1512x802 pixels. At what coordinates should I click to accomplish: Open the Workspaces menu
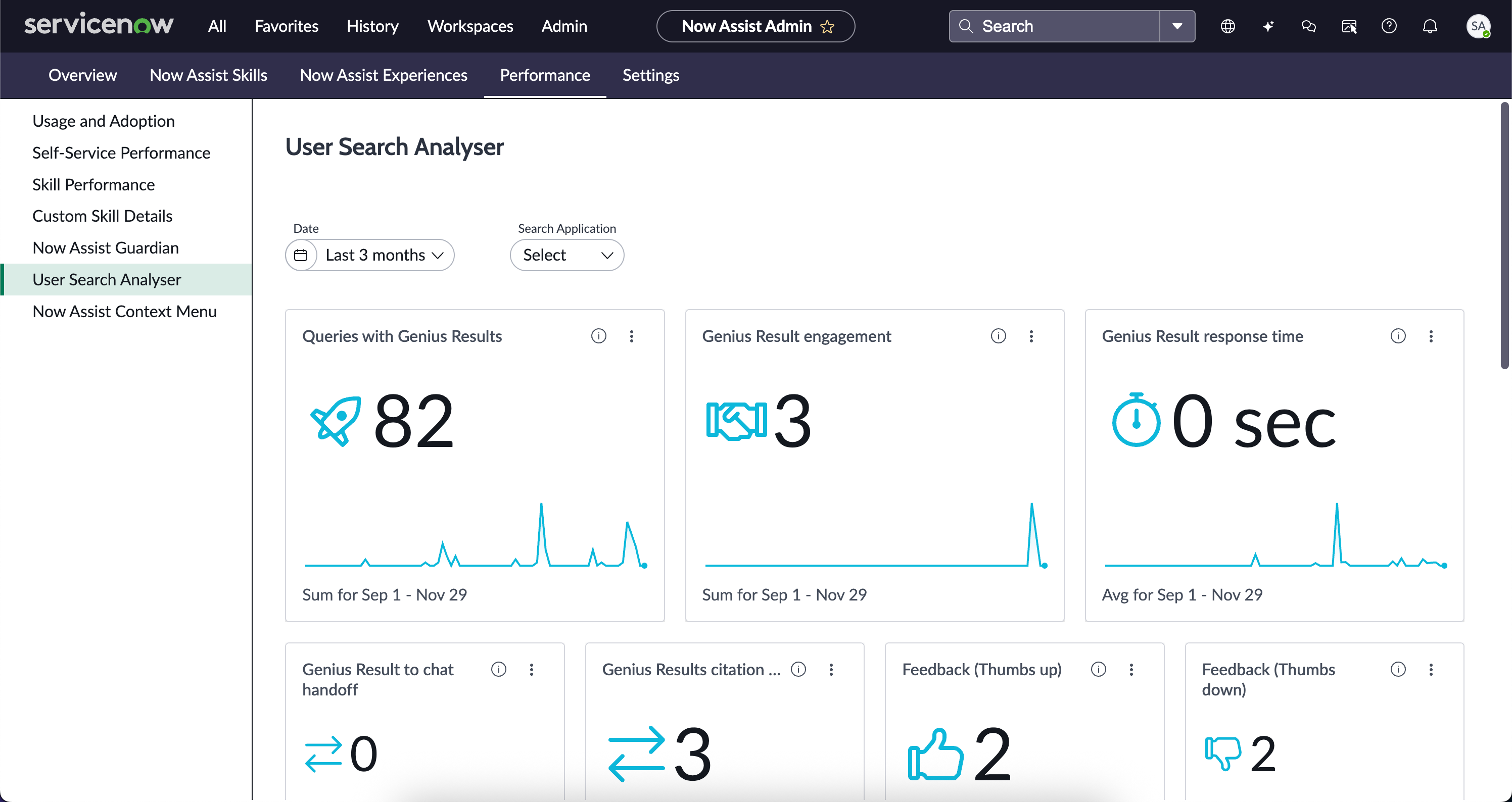tap(470, 26)
